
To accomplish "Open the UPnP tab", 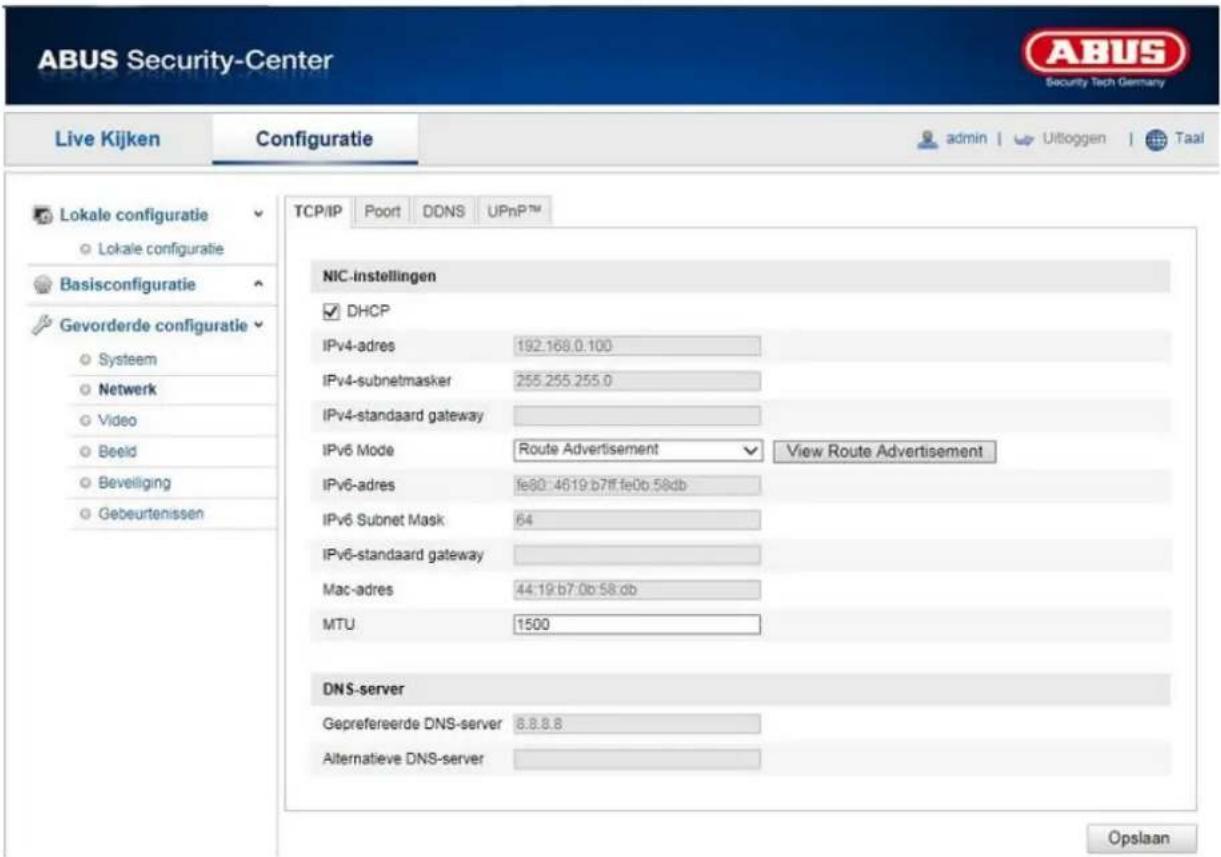I will [x=513, y=211].
